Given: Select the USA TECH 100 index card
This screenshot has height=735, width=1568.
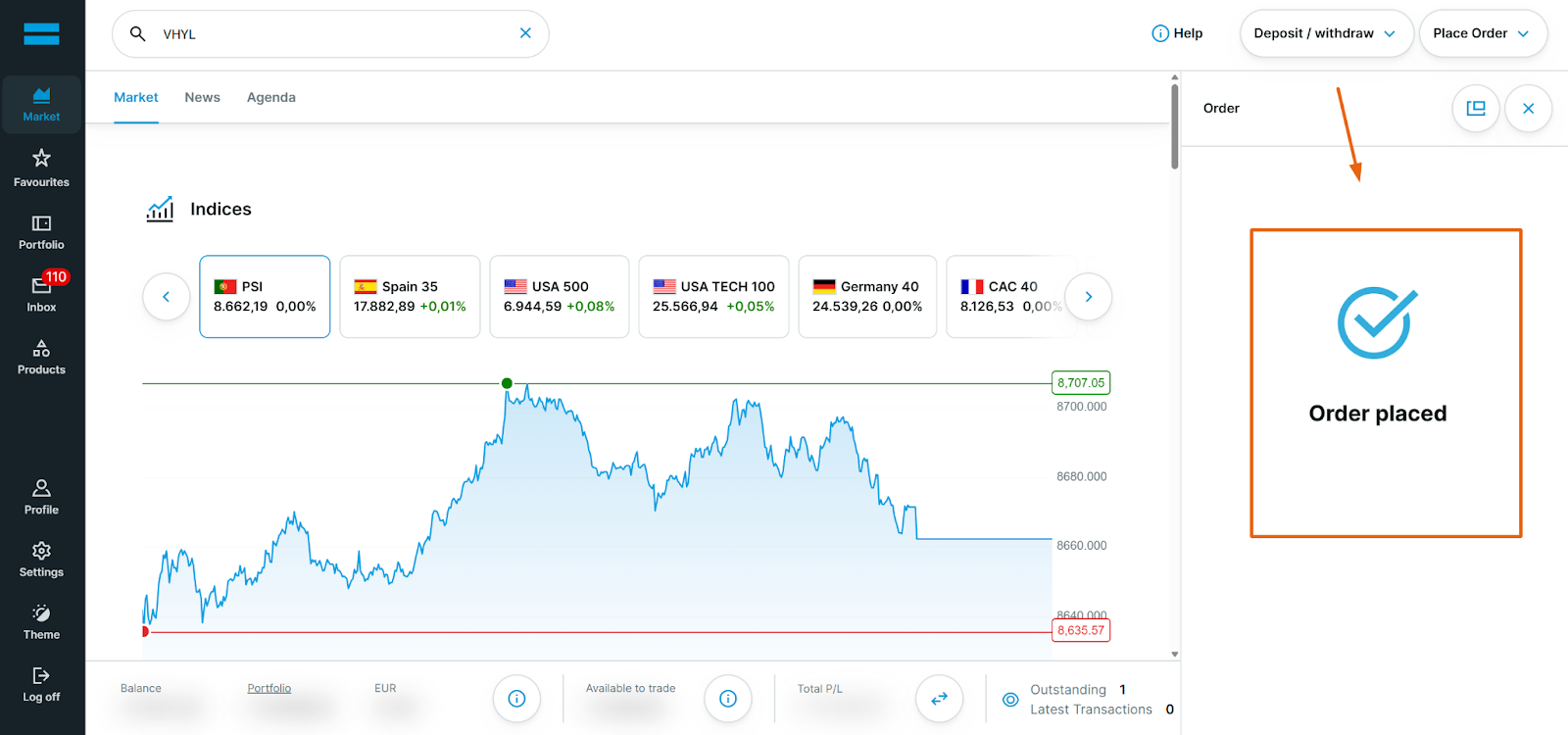Looking at the screenshot, I should click(713, 297).
